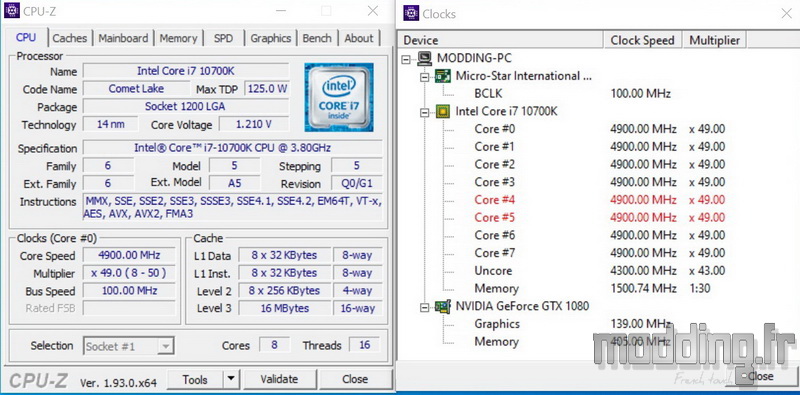Open the Socket #1 selection dropdown
This screenshot has height=395, width=800.
165,347
